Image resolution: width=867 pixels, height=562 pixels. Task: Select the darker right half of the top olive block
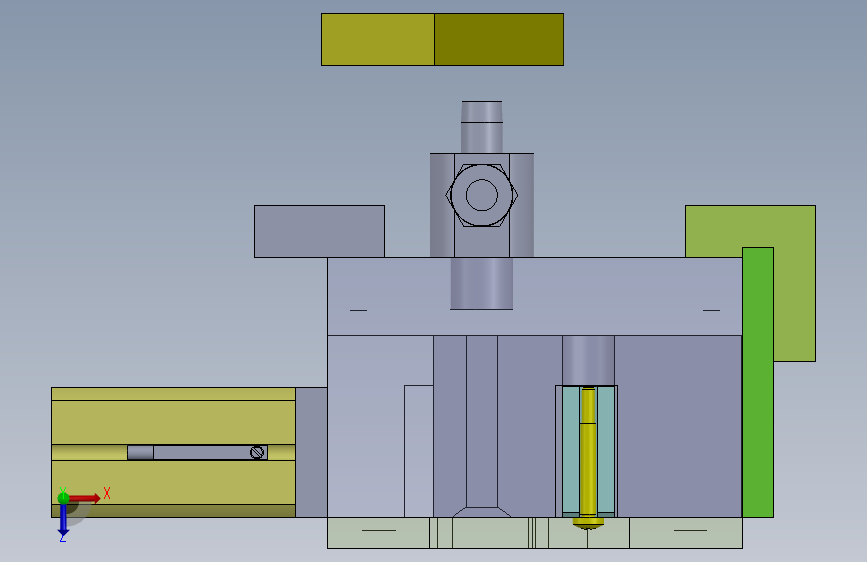click(499, 39)
